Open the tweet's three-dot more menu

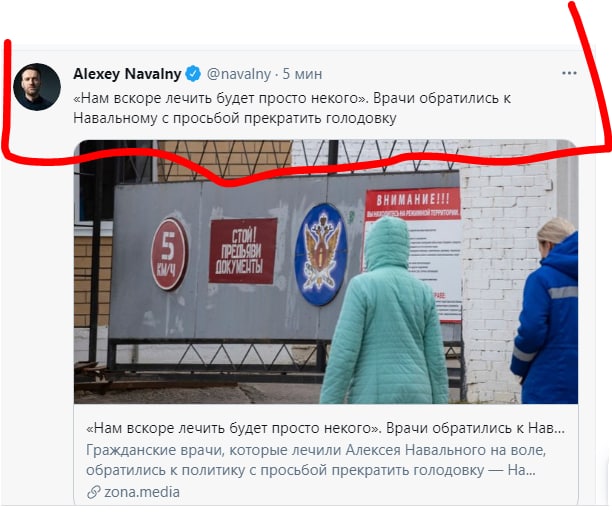click(x=569, y=73)
